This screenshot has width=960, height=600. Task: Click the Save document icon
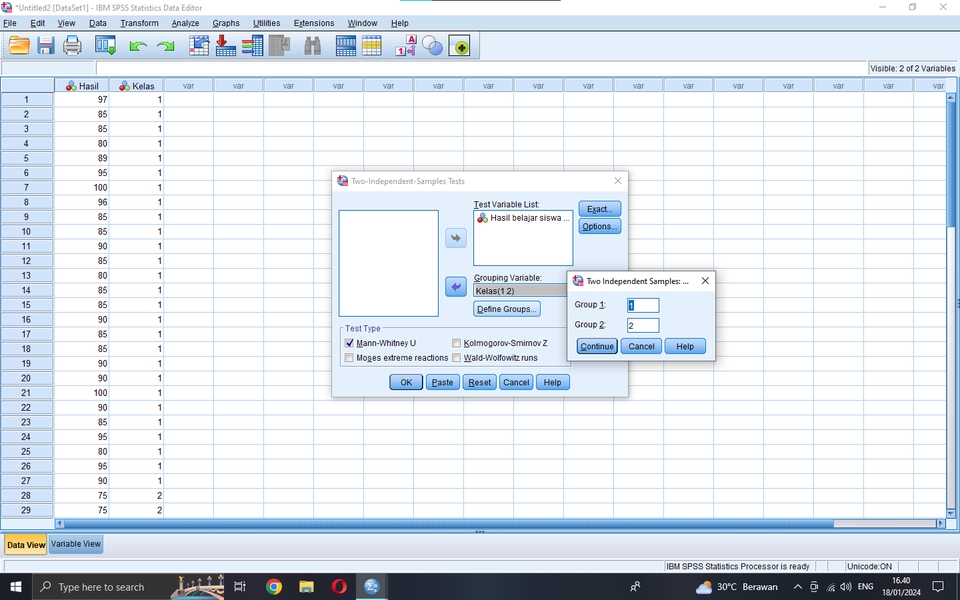tap(46, 45)
